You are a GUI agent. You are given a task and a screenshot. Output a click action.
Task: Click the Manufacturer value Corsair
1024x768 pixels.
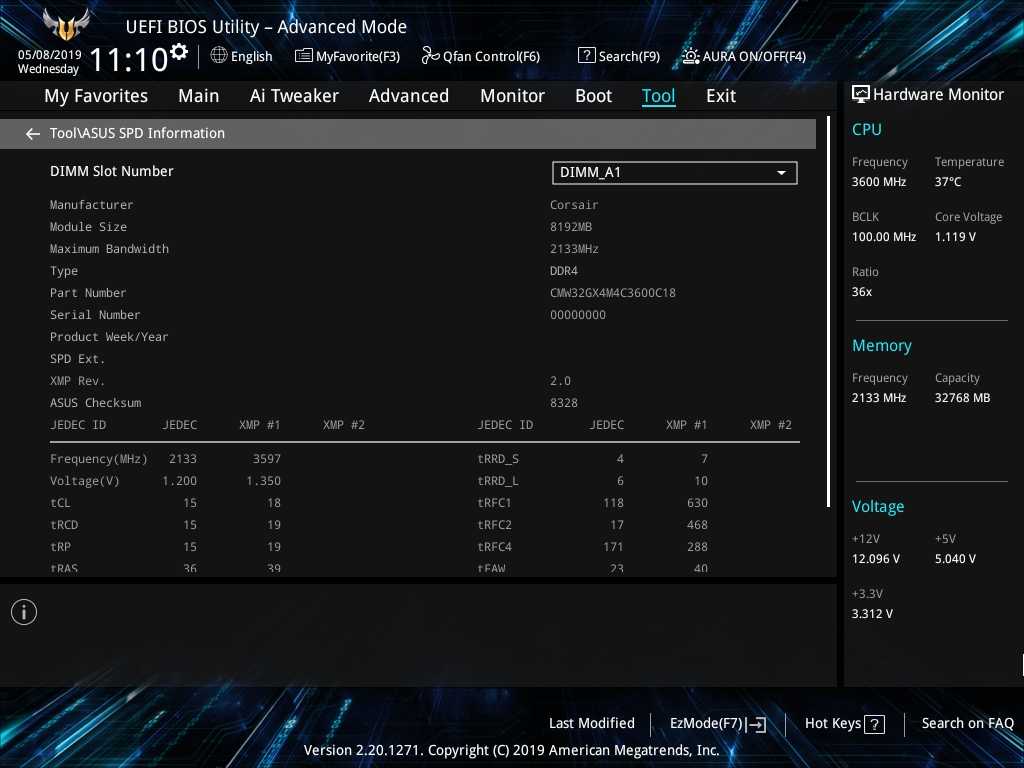(574, 205)
